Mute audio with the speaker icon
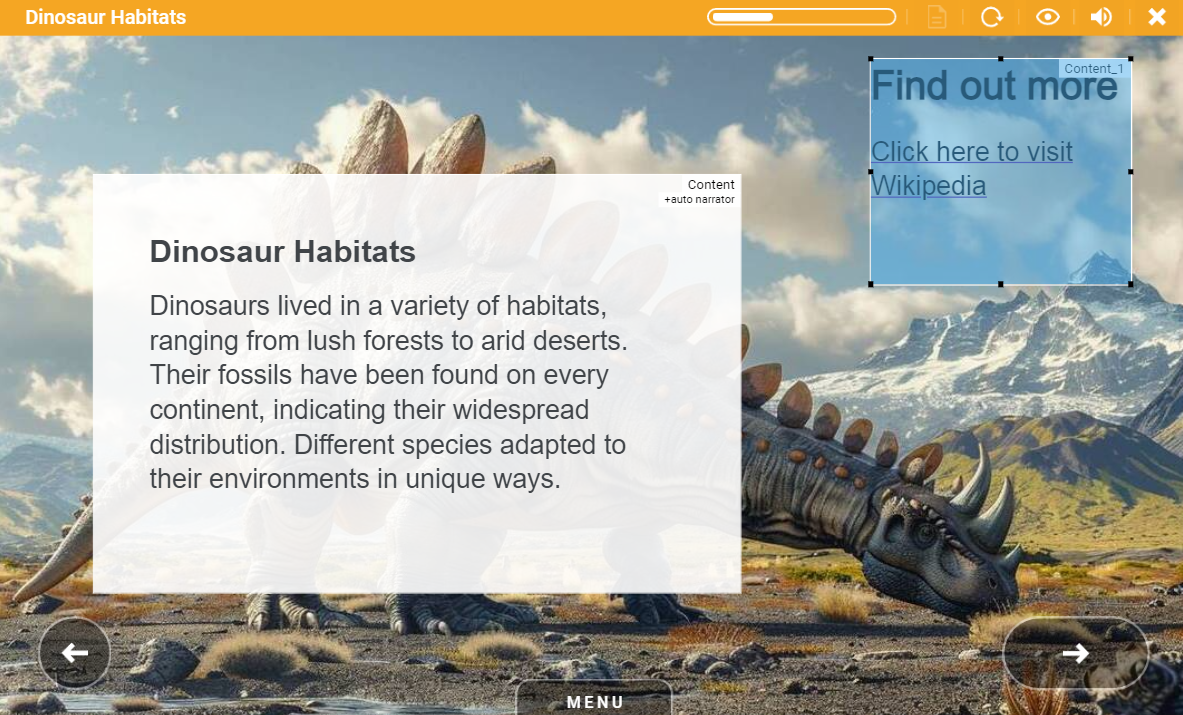The width and height of the screenshot is (1183, 715). click(1101, 17)
